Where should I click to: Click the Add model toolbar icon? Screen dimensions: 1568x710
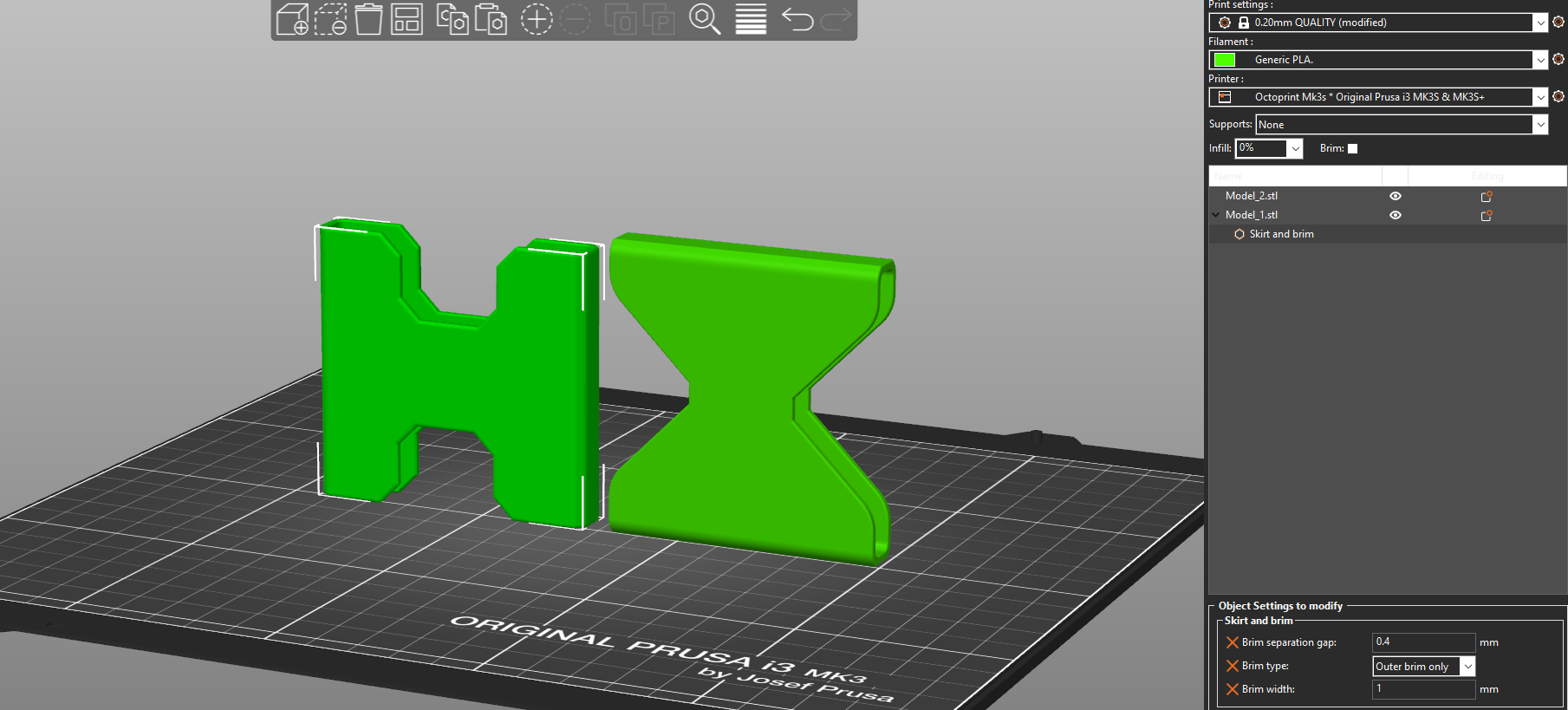(x=292, y=19)
